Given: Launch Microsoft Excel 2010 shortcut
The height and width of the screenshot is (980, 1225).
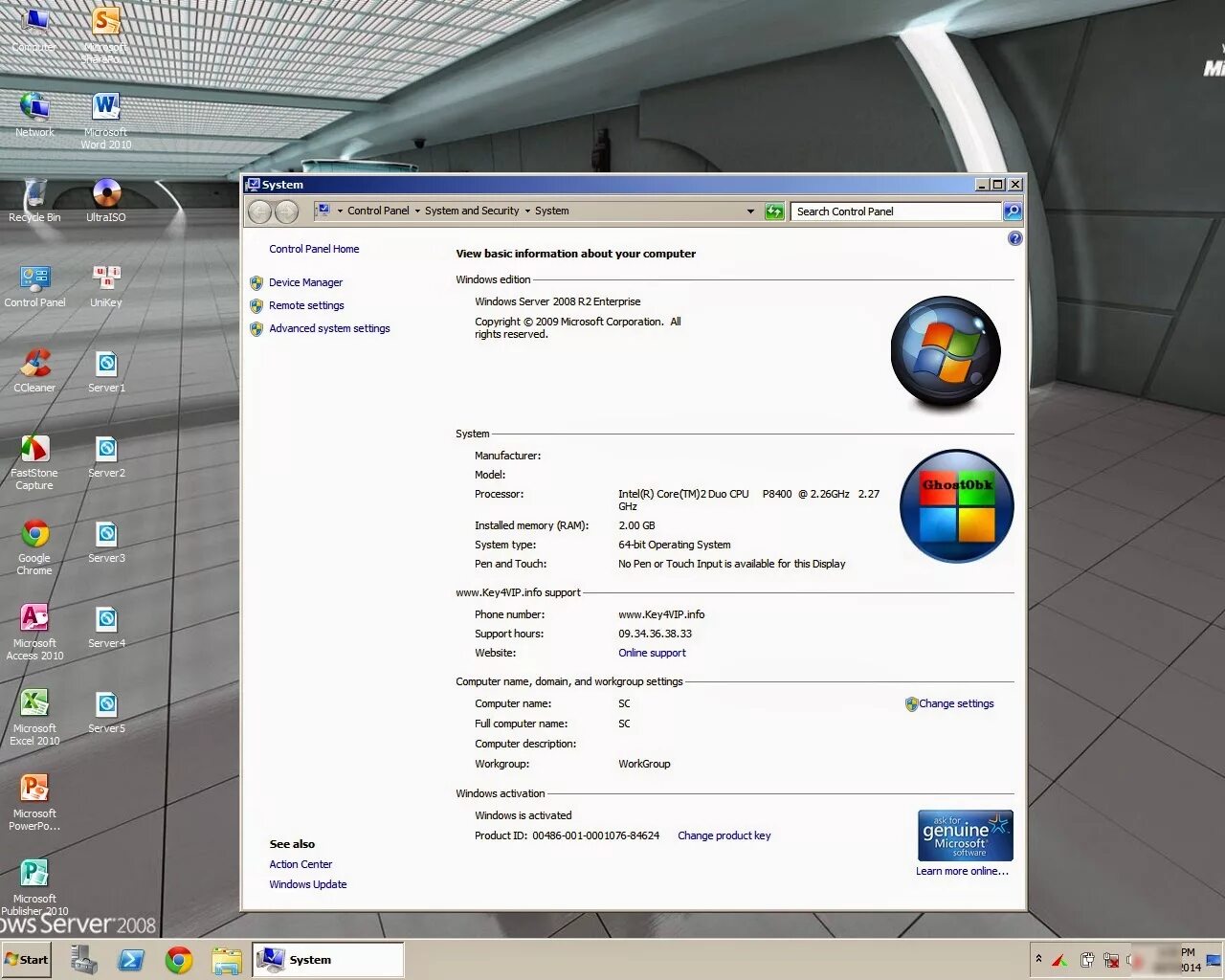Looking at the screenshot, I should (34, 716).
